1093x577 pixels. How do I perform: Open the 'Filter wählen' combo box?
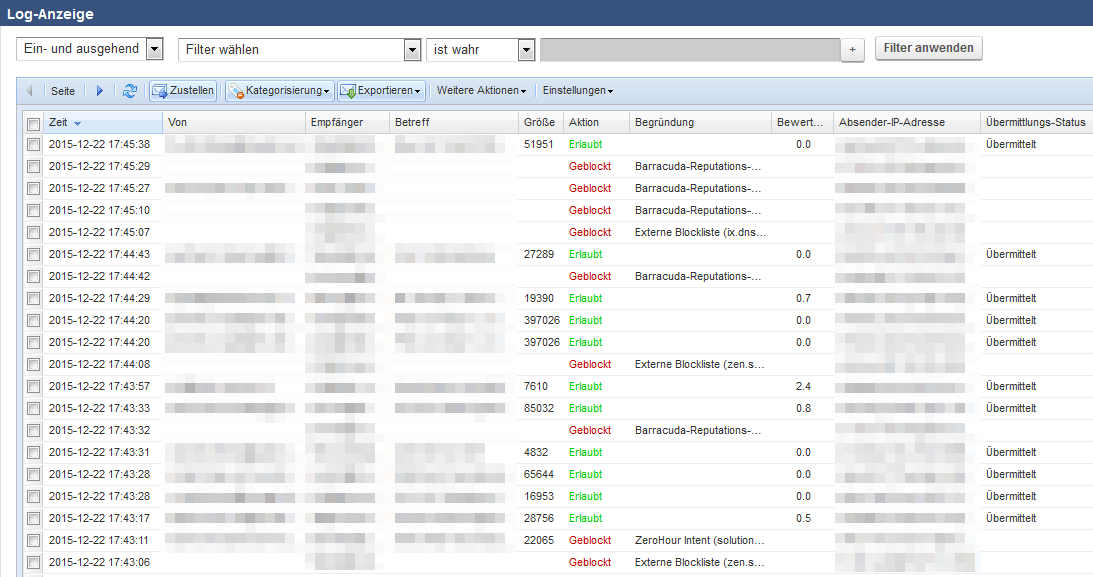[412, 50]
